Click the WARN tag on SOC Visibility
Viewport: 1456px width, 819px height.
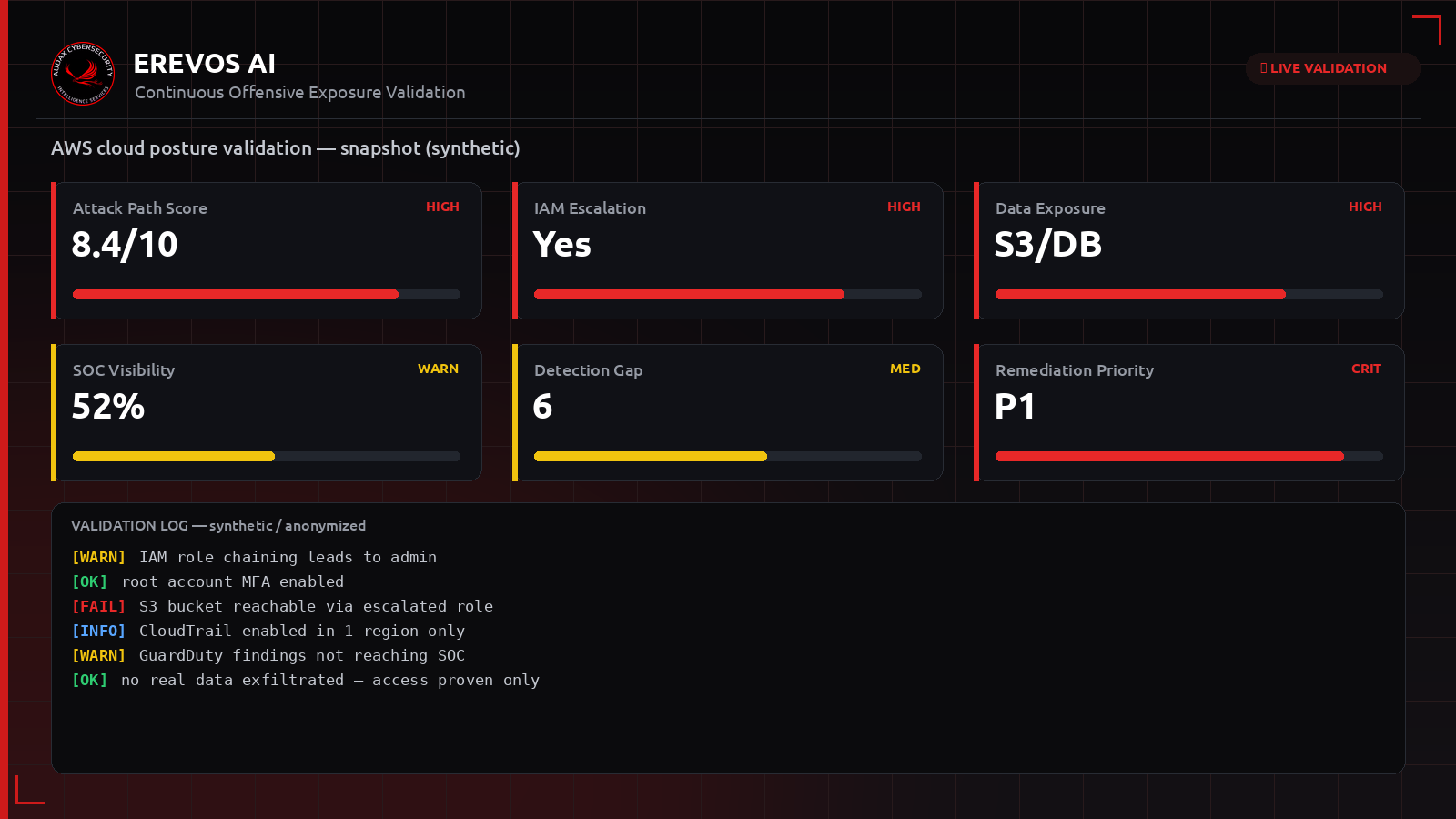point(438,369)
